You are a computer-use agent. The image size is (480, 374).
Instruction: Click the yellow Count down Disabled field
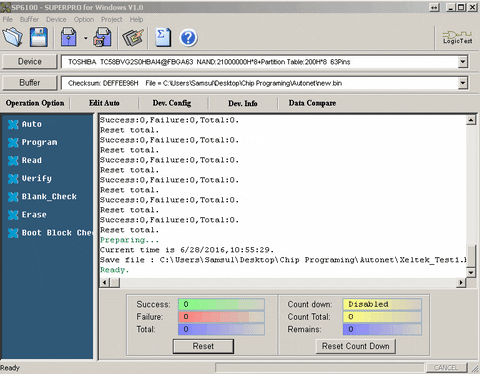pyautogui.click(x=382, y=304)
